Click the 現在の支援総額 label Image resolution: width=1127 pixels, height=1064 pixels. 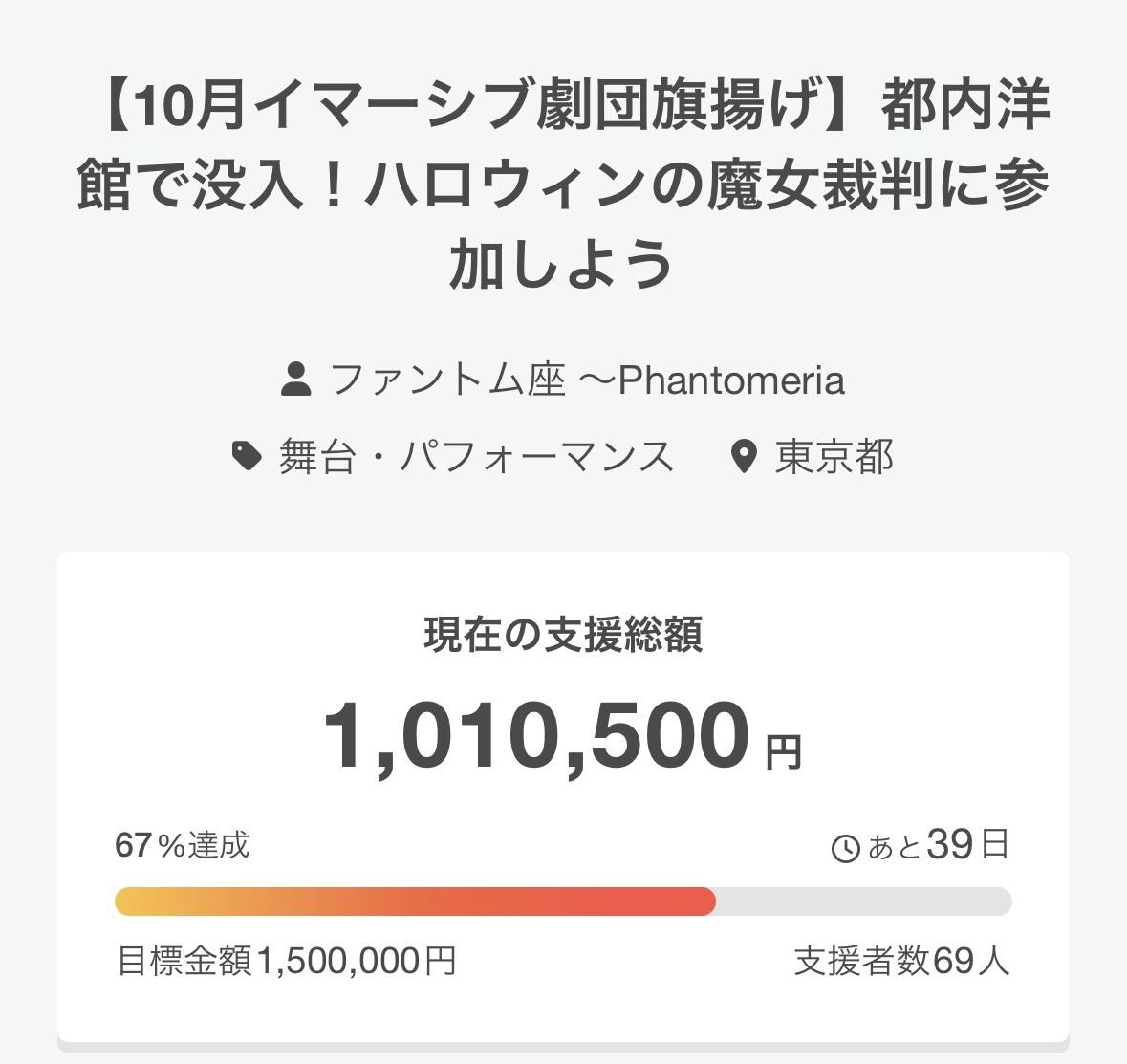click(563, 635)
